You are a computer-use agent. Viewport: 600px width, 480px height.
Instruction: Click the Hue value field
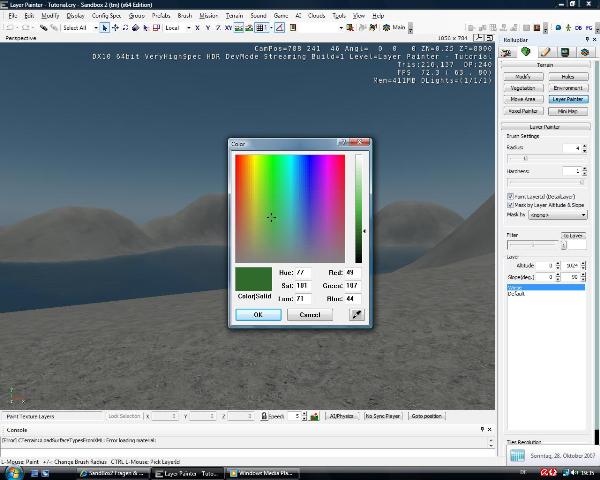point(303,272)
